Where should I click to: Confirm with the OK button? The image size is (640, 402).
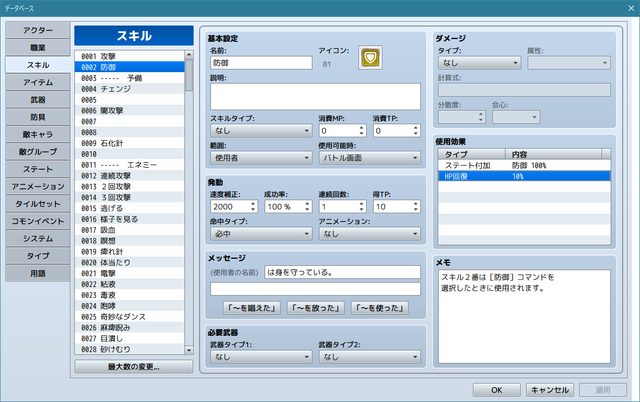496,390
